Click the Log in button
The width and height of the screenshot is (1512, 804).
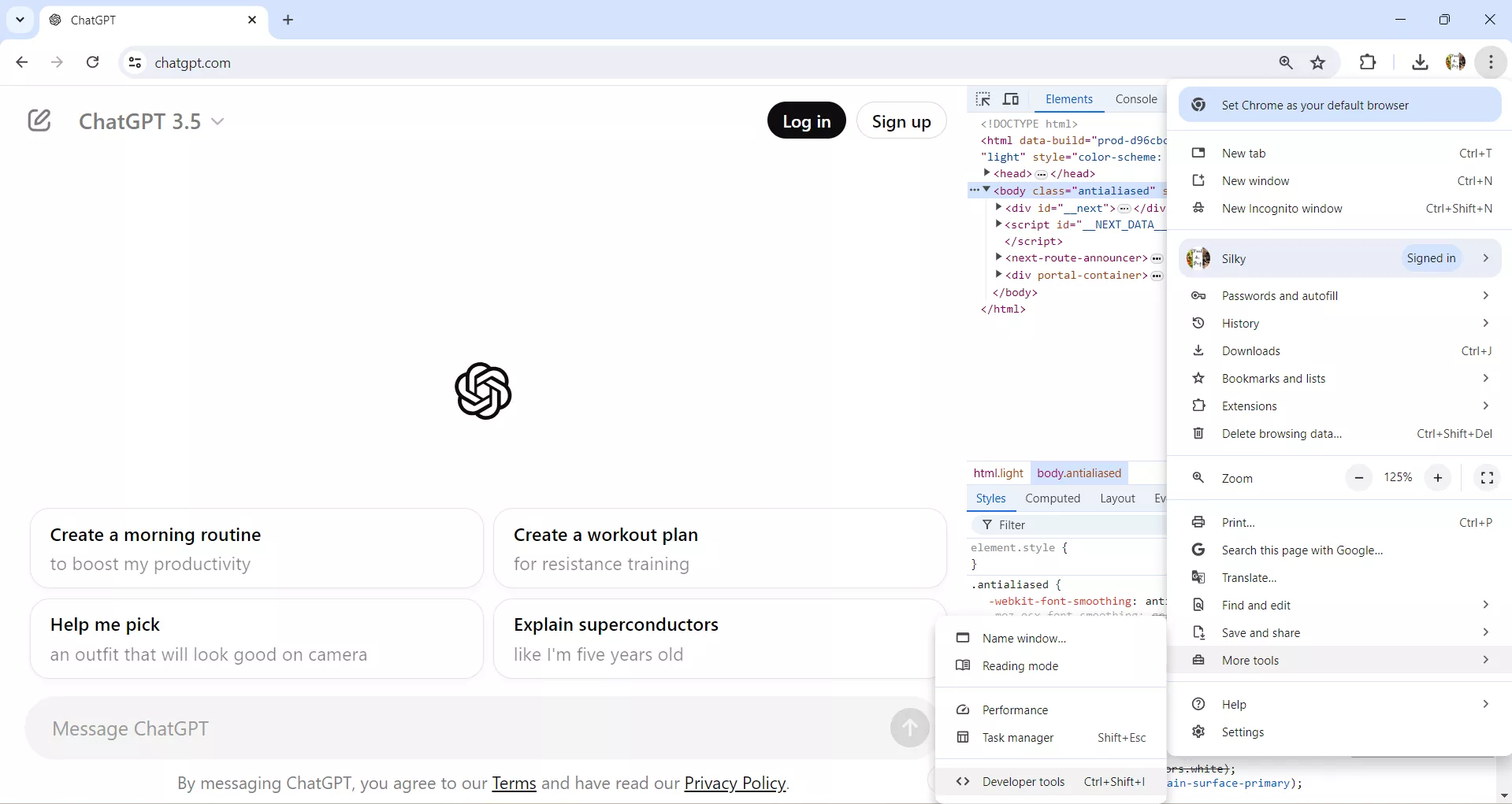[x=806, y=120]
